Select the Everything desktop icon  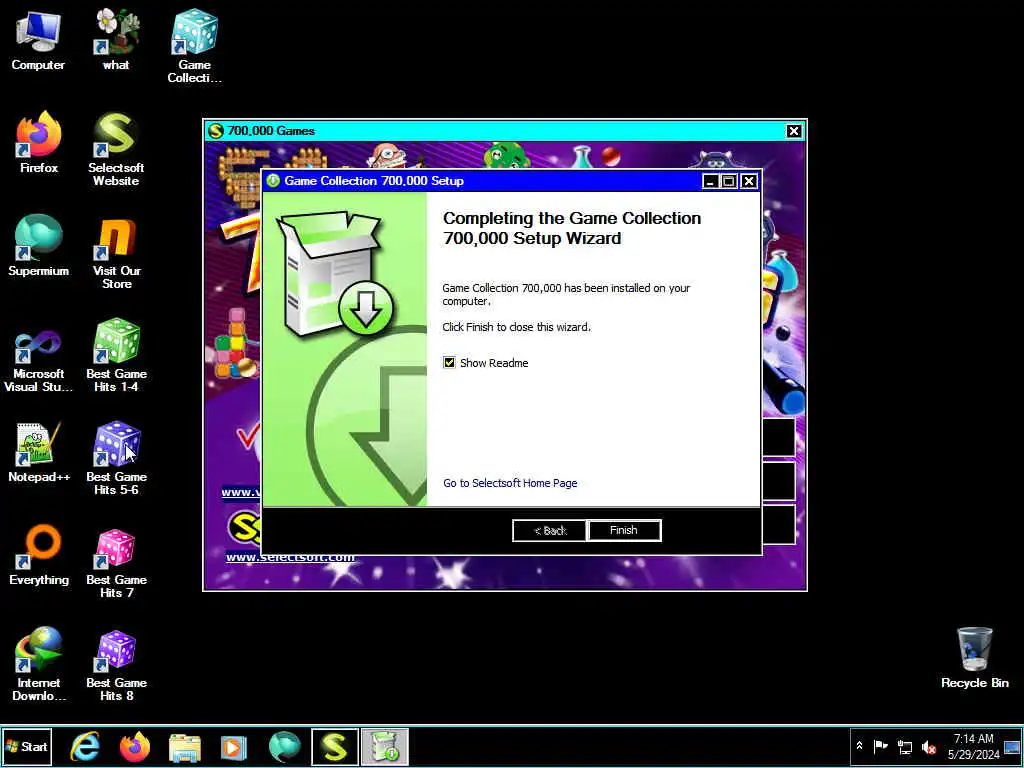[39, 555]
